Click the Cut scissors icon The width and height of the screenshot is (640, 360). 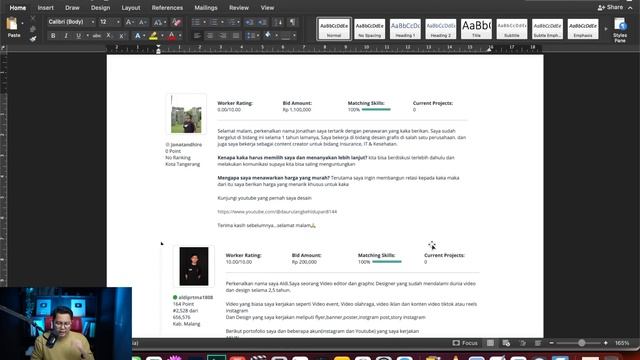coord(33,18)
